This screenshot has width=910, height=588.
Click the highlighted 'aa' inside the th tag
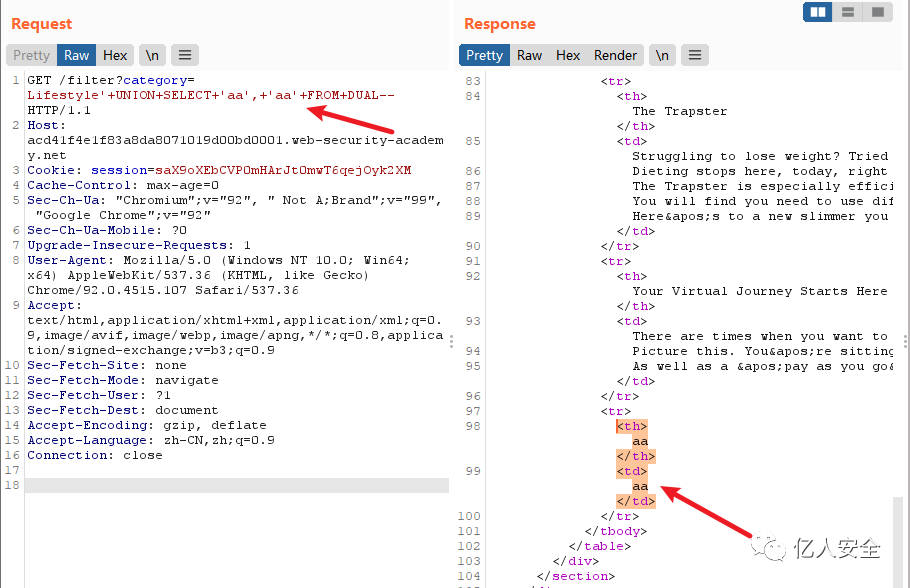click(x=640, y=441)
